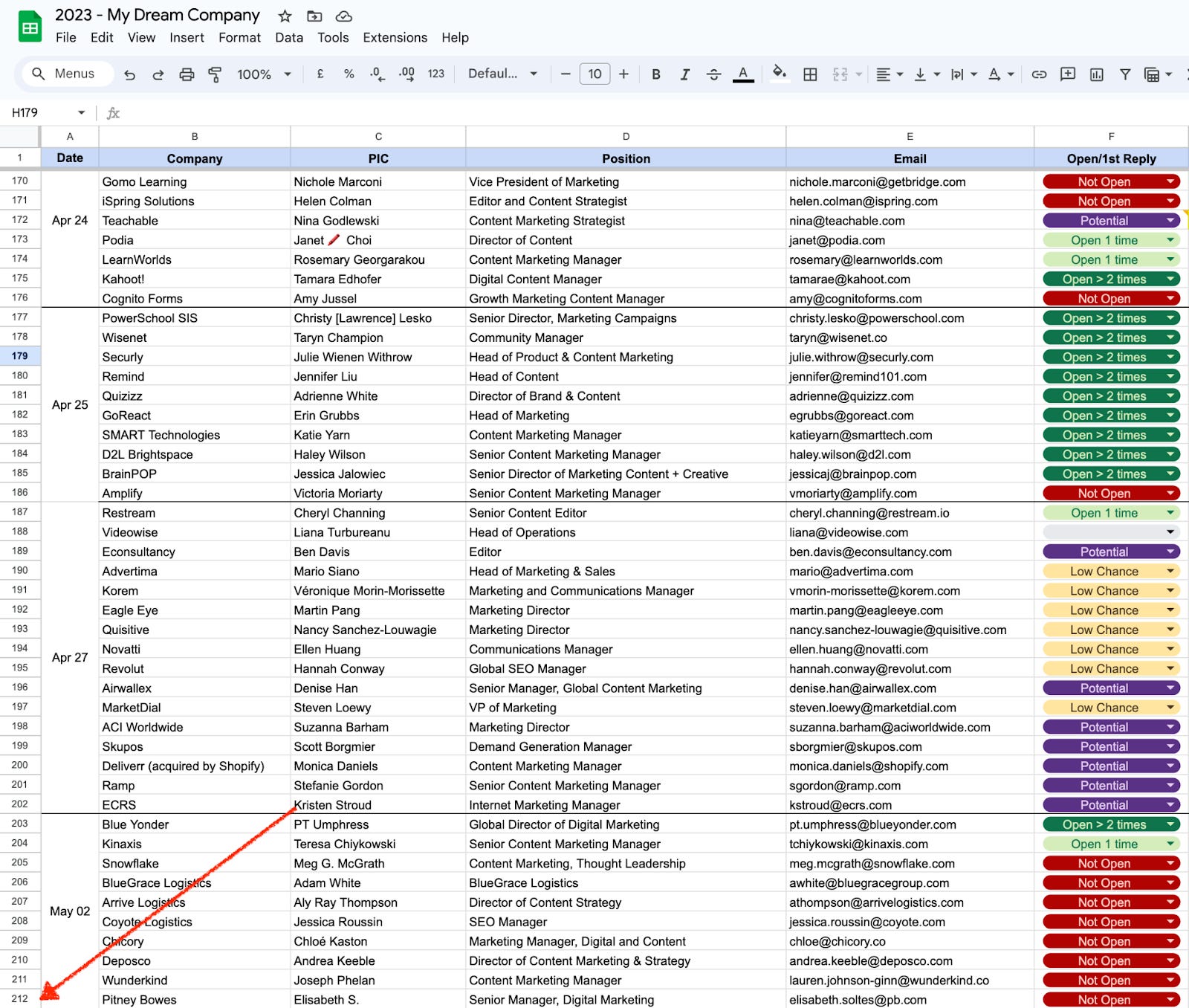The height and width of the screenshot is (1008, 1189).
Task: Toggle bold formatting
Action: (656, 74)
